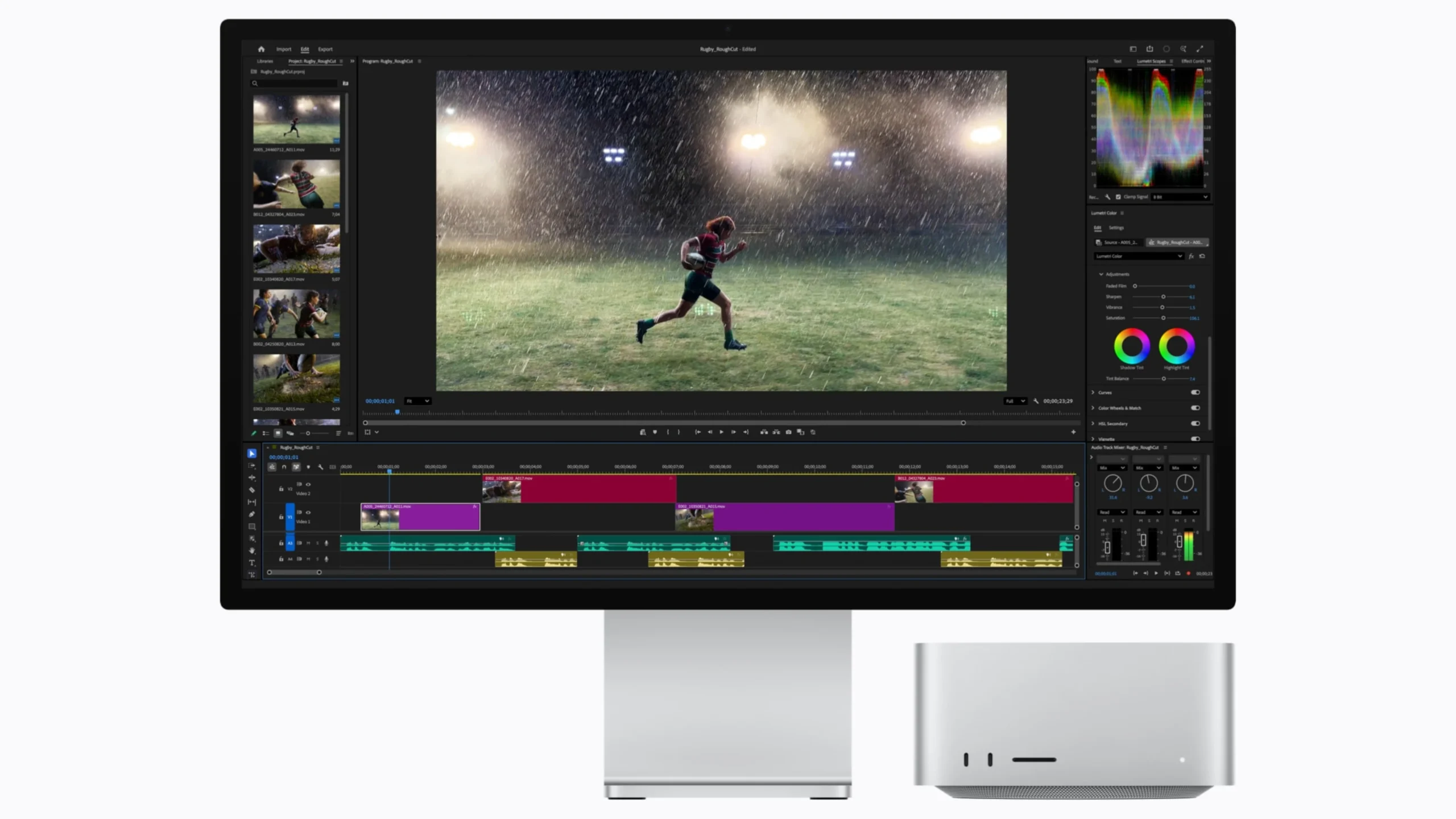Switch to the Export tab

(x=325, y=49)
